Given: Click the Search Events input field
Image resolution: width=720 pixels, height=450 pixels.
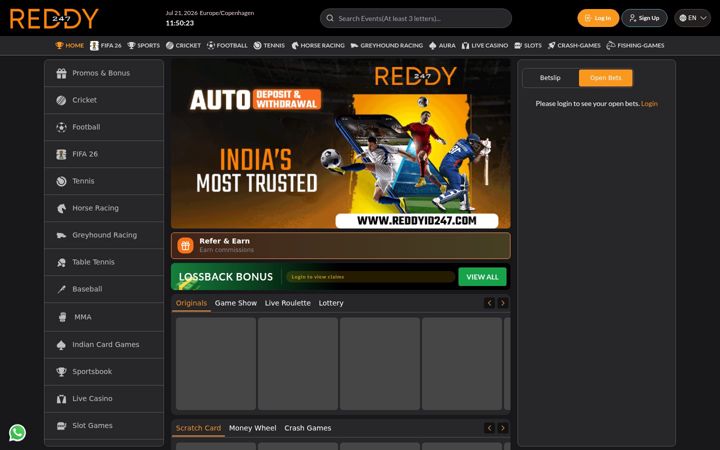Looking at the screenshot, I should (x=416, y=18).
